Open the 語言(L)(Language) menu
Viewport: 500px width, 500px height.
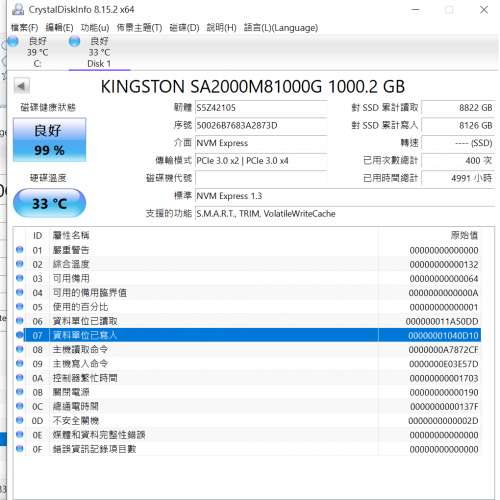click(x=281, y=28)
